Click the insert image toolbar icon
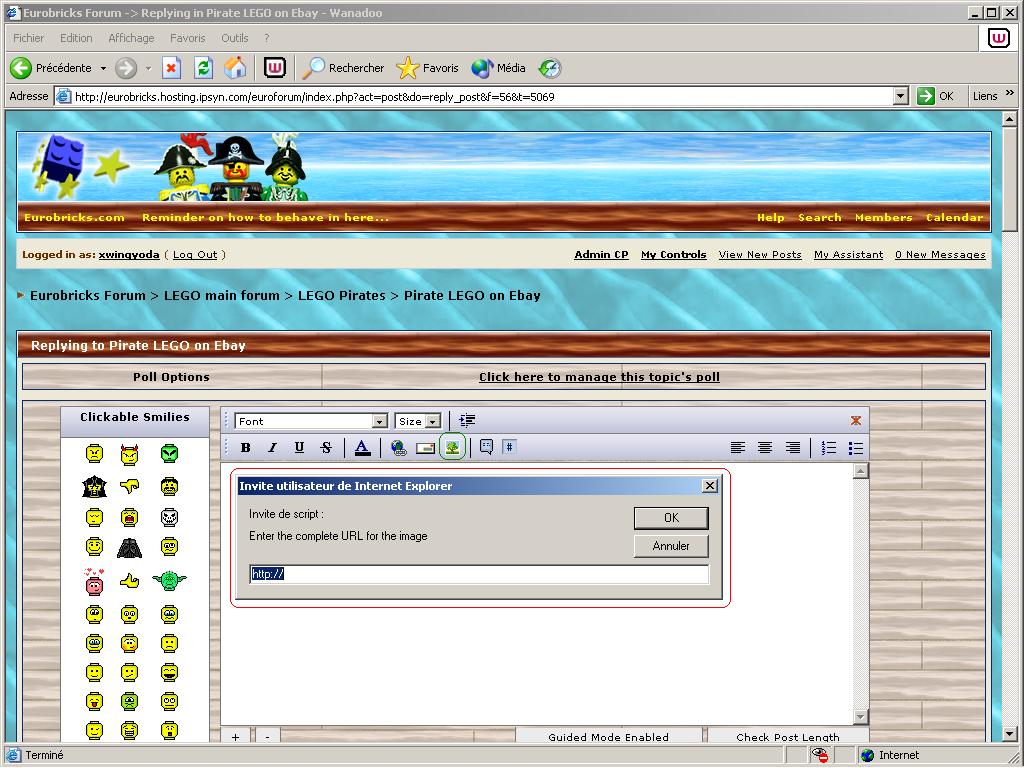The width and height of the screenshot is (1024, 768). (x=452, y=448)
